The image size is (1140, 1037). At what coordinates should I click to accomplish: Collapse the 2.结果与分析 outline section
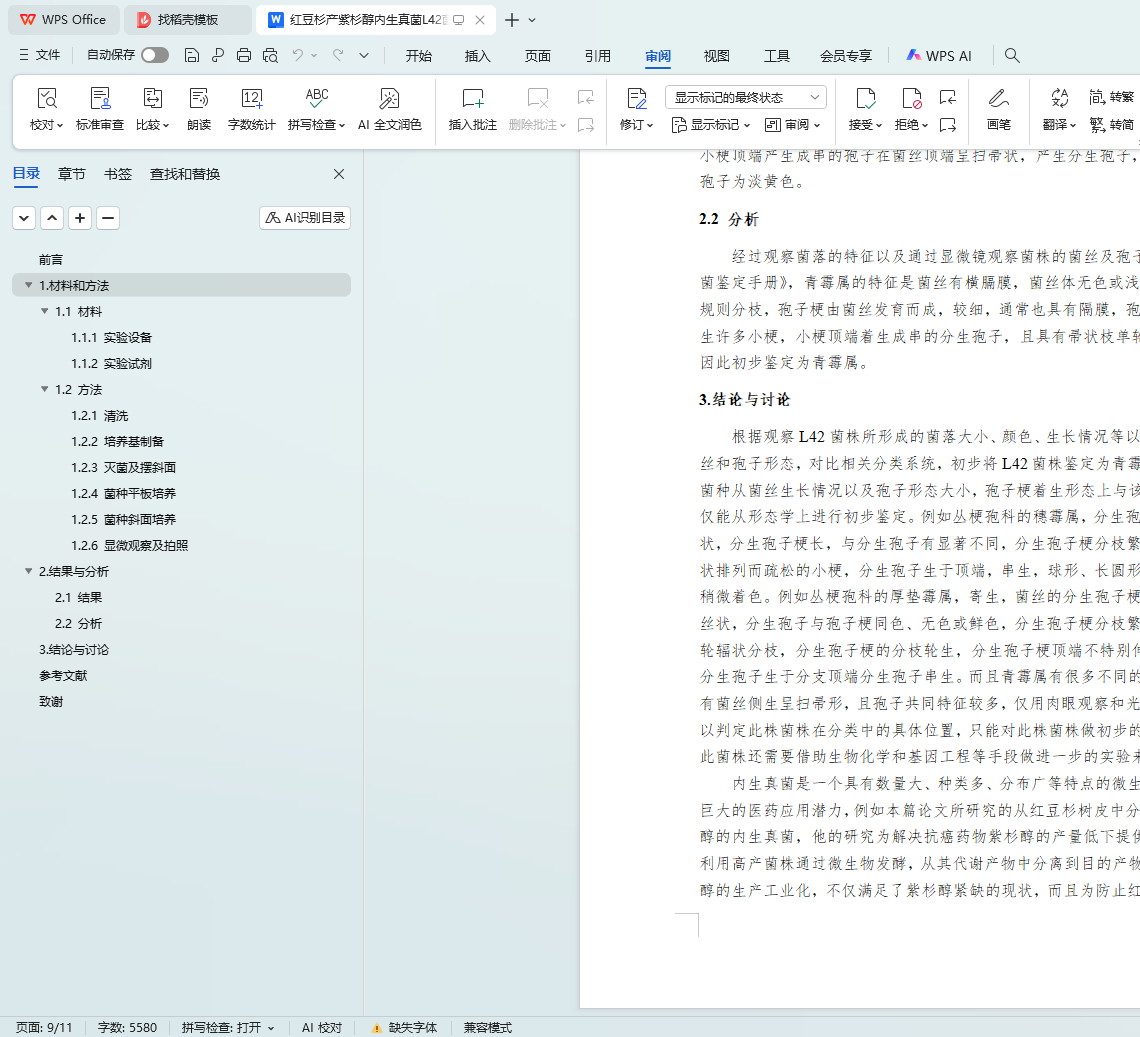29,572
